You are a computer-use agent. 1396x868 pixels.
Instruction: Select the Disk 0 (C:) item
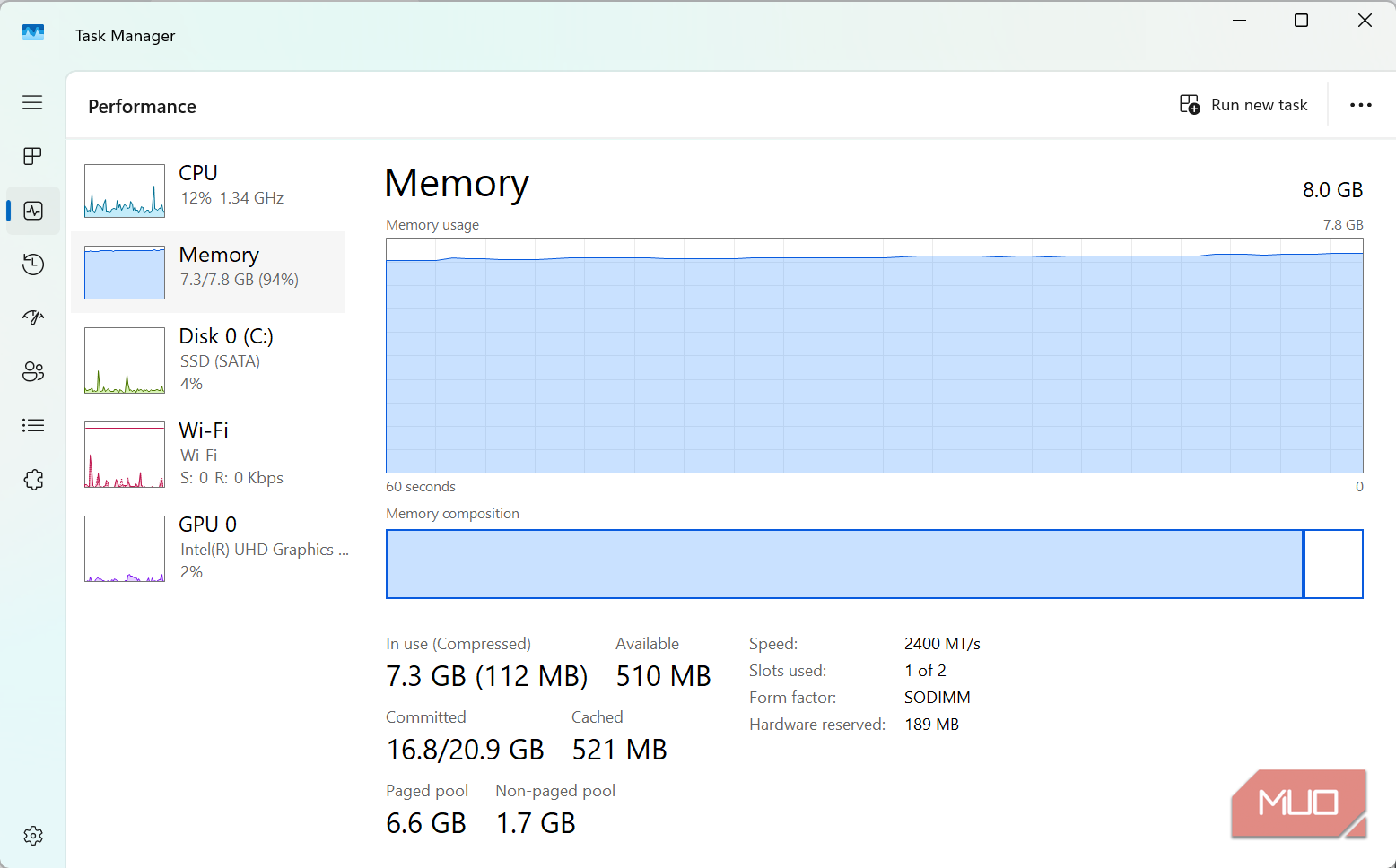208,360
